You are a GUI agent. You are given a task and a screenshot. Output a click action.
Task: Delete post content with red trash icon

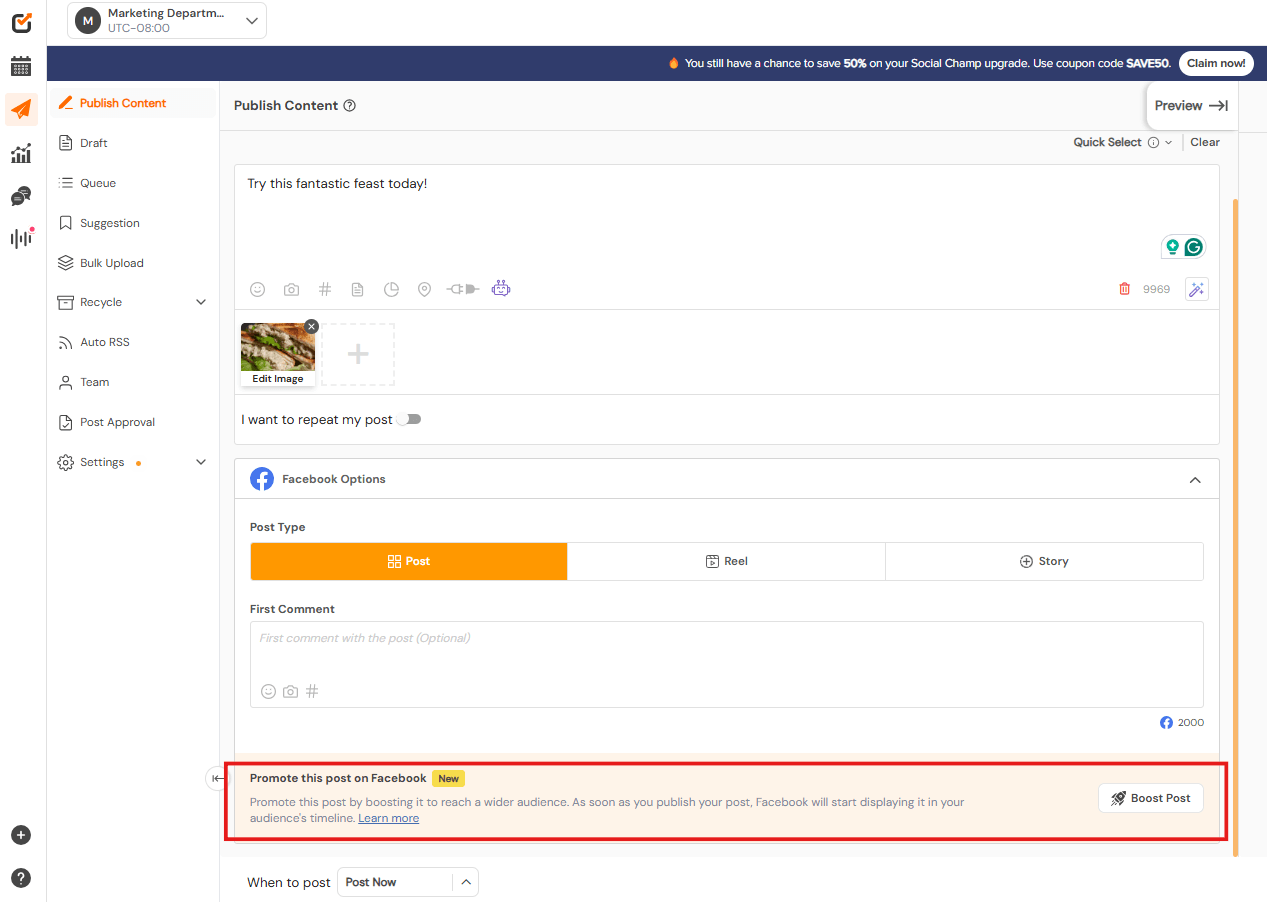point(1124,289)
